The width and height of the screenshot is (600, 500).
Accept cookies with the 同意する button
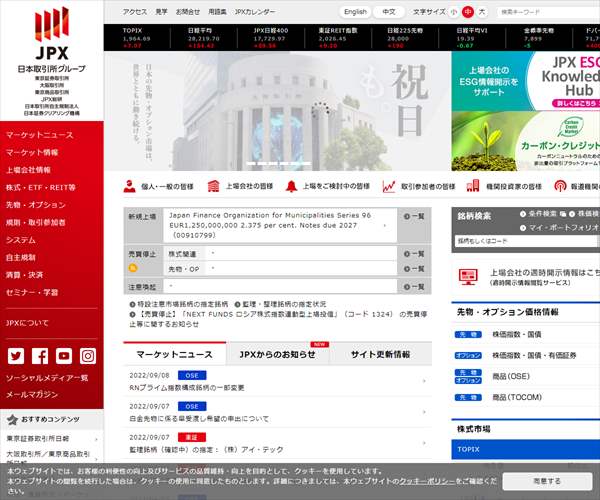pyautogui.click(x=547, y=481)
